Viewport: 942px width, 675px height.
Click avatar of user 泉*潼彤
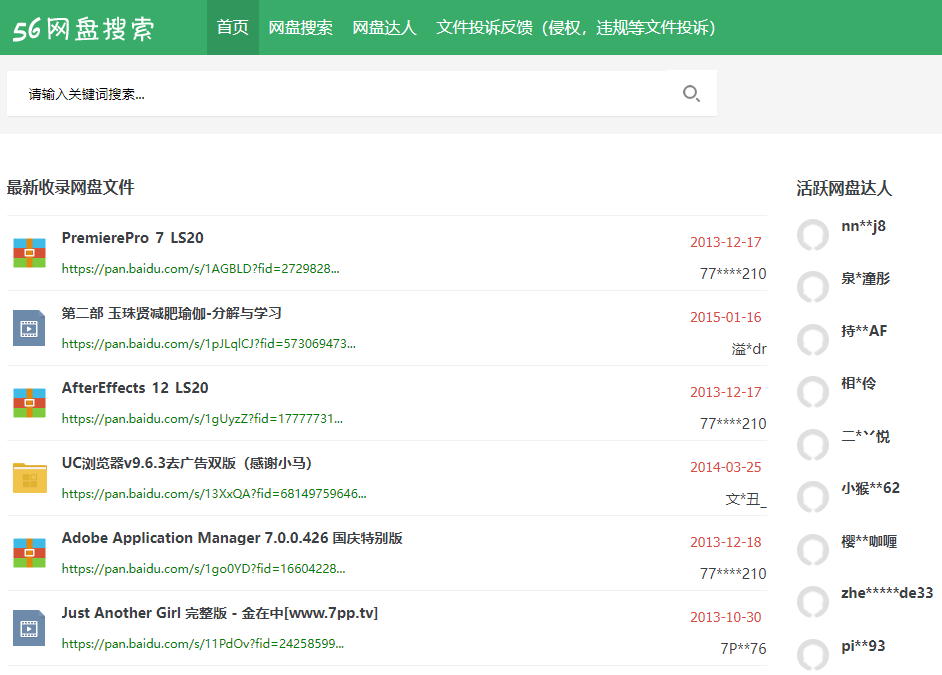813,287
